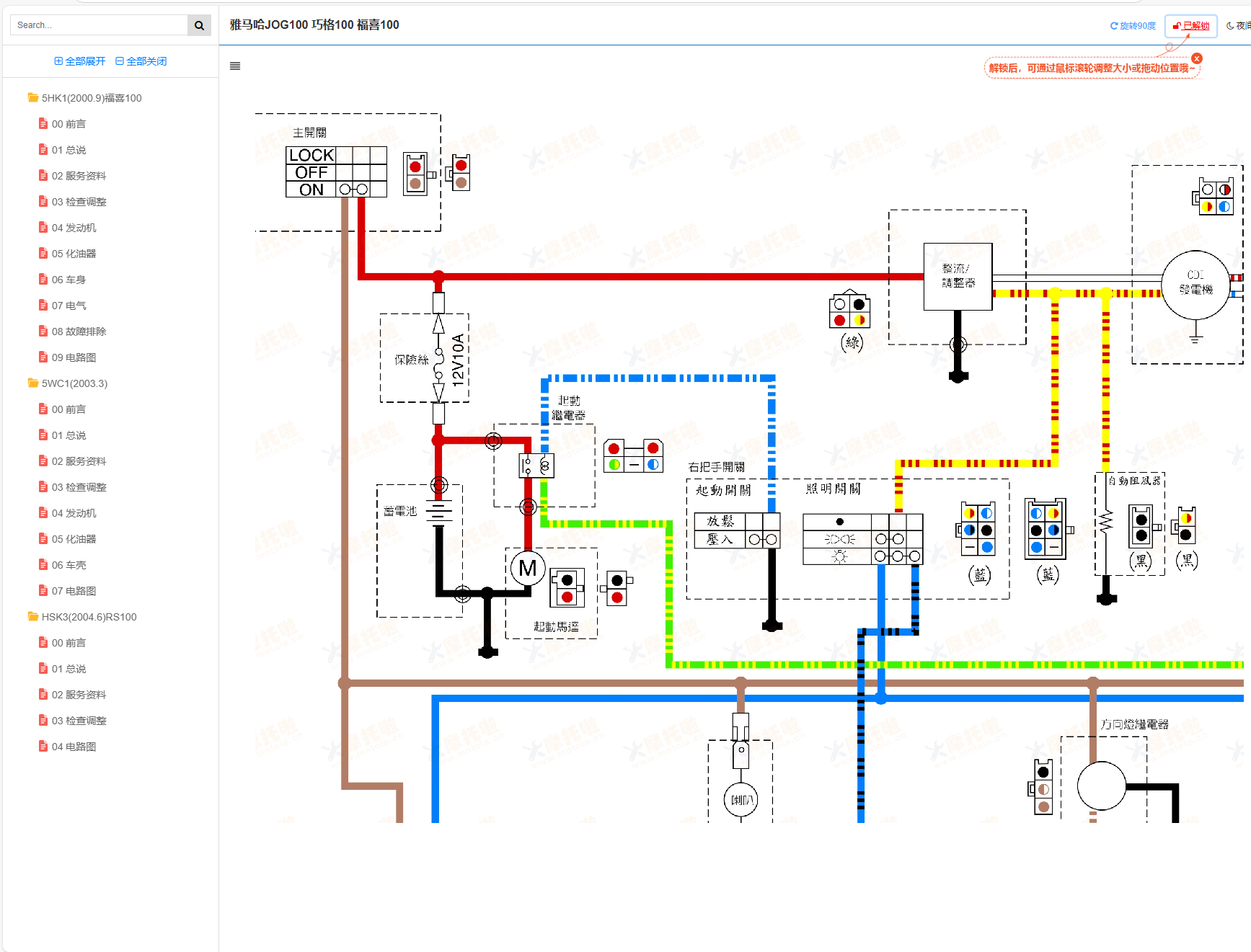Select 00 前言 under 5WC1 folder

68,409
